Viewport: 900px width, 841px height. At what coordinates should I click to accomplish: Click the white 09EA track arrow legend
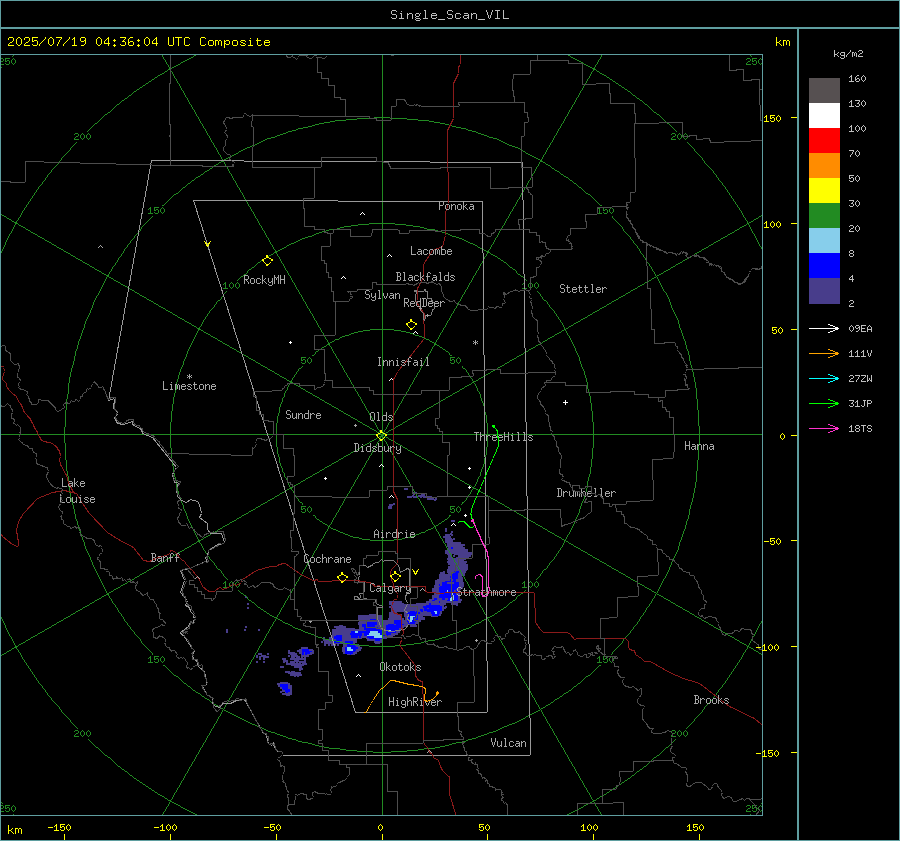click(x=824, y=328)
